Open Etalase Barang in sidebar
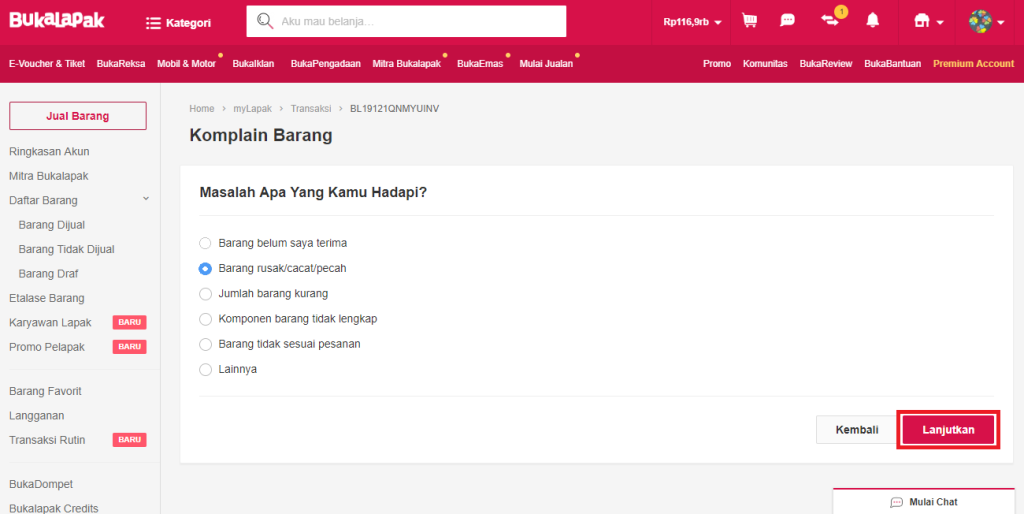The image size is (1024, 514). 46,298
